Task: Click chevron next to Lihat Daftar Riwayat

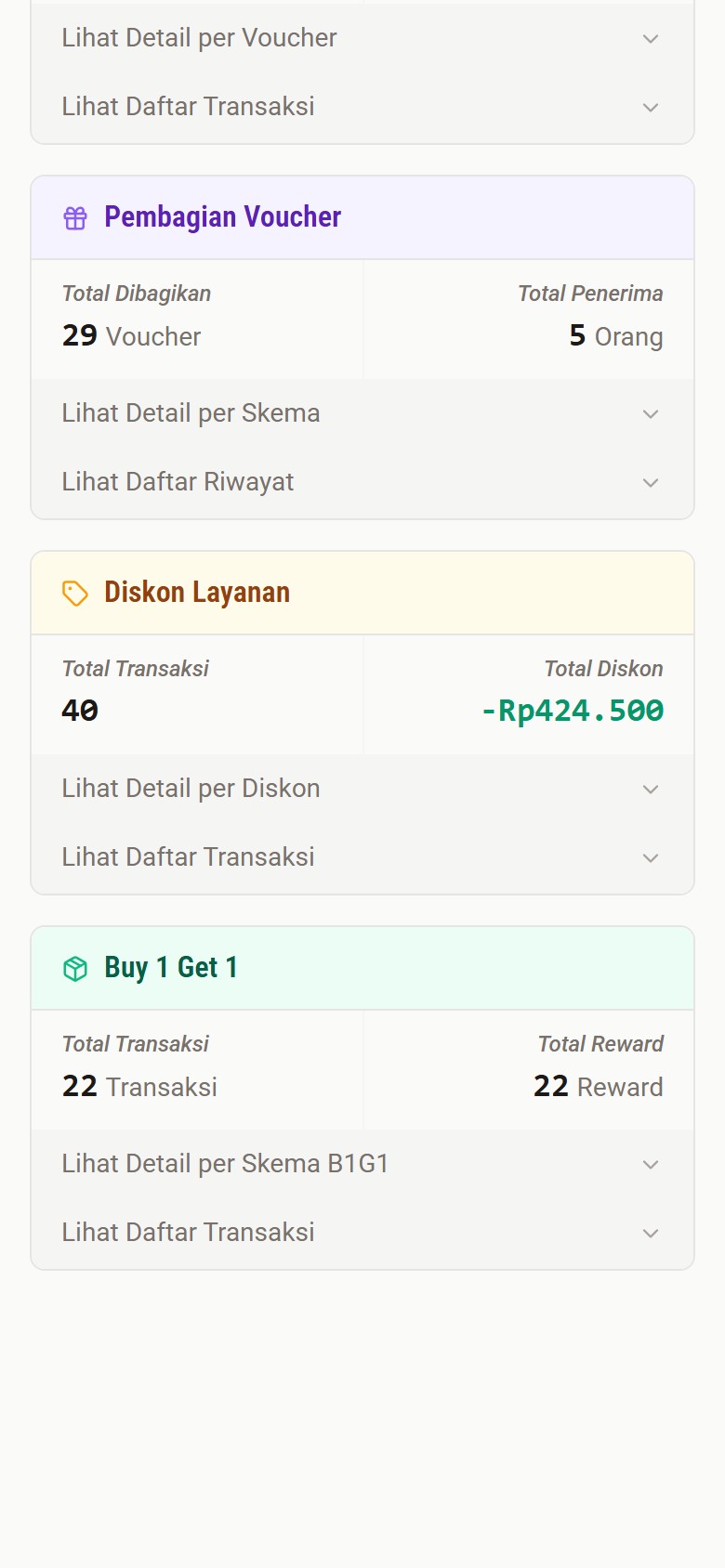Action: pos(651,483)
